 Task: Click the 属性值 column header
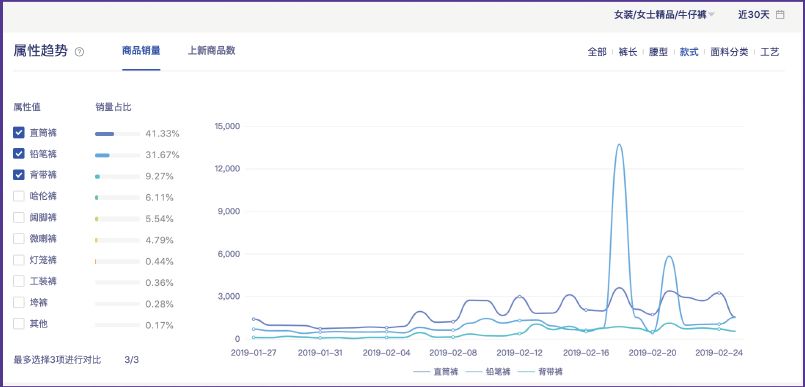pyautogui.click(x=27, y=107)
